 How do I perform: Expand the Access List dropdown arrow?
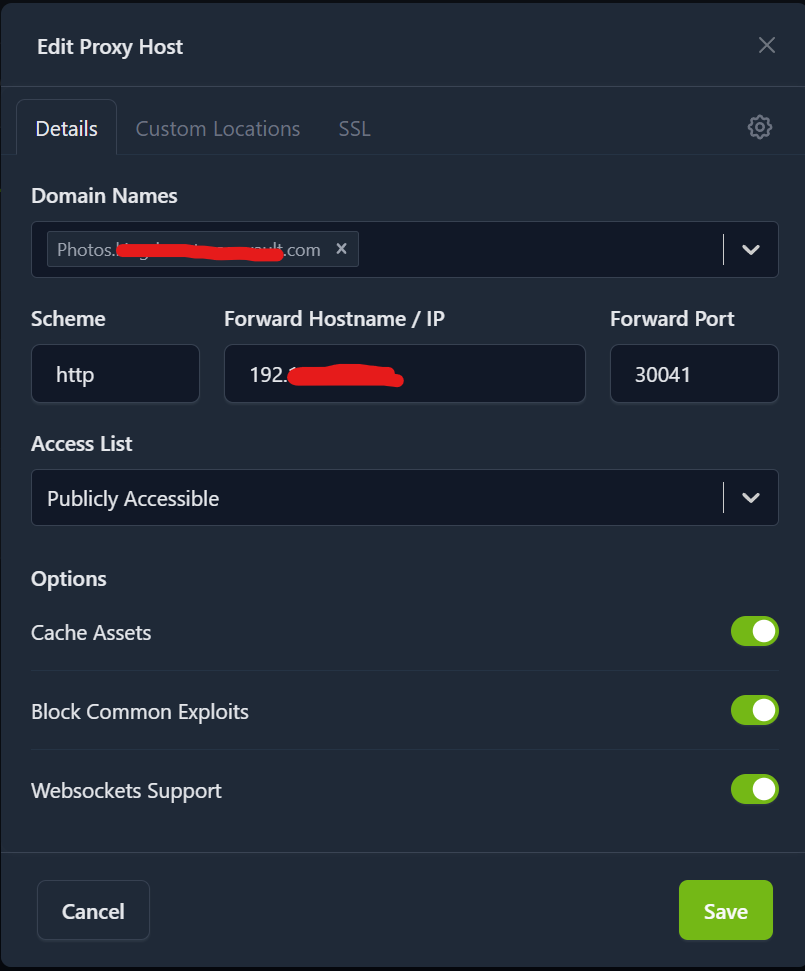(x=751, y=498)
